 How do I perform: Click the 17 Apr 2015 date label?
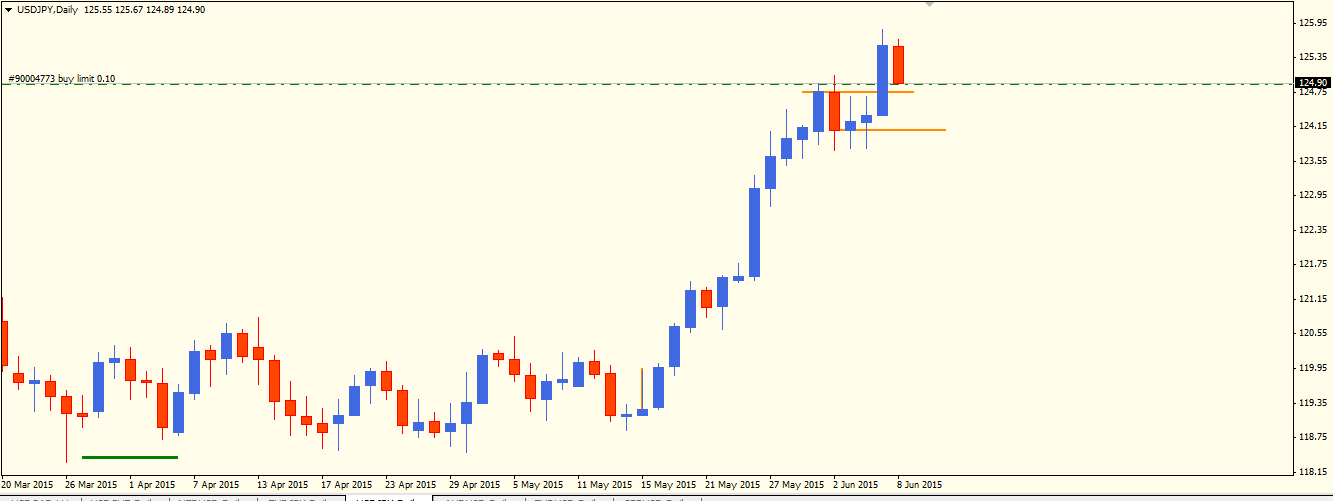(347, 484)
